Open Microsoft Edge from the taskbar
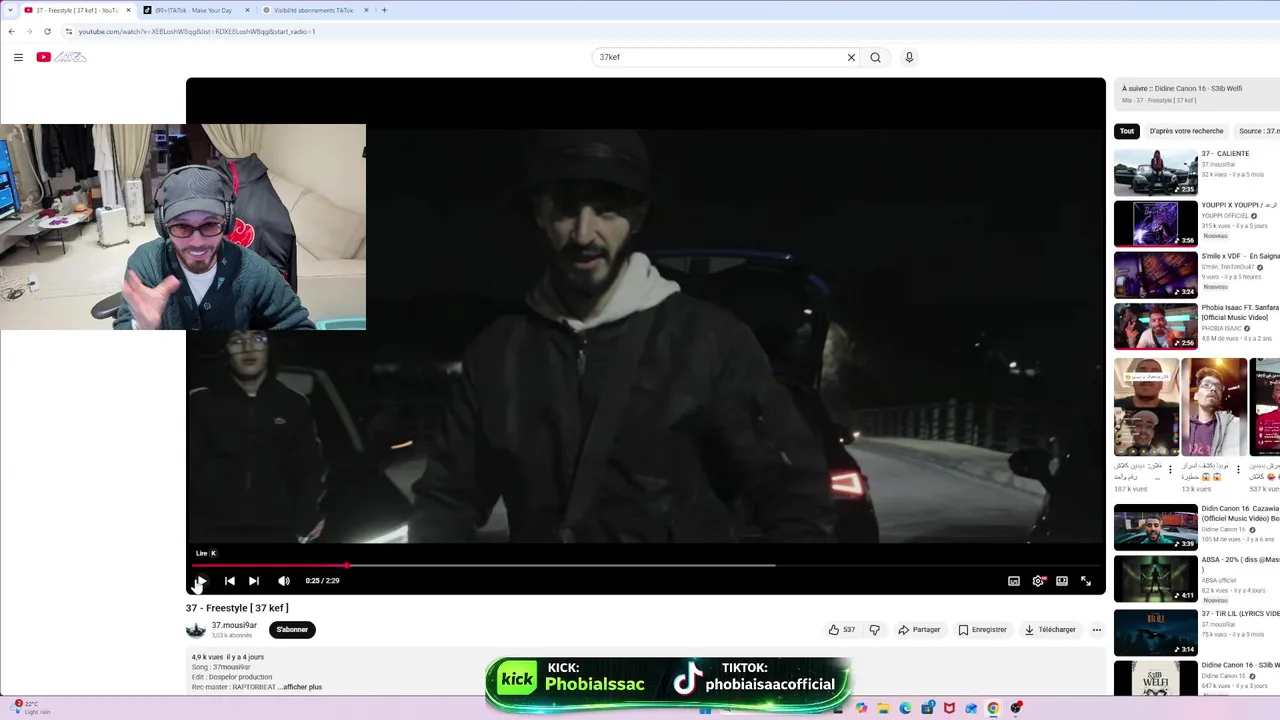Viewport: 1280px width, 720px height. [x=905, y=708]
